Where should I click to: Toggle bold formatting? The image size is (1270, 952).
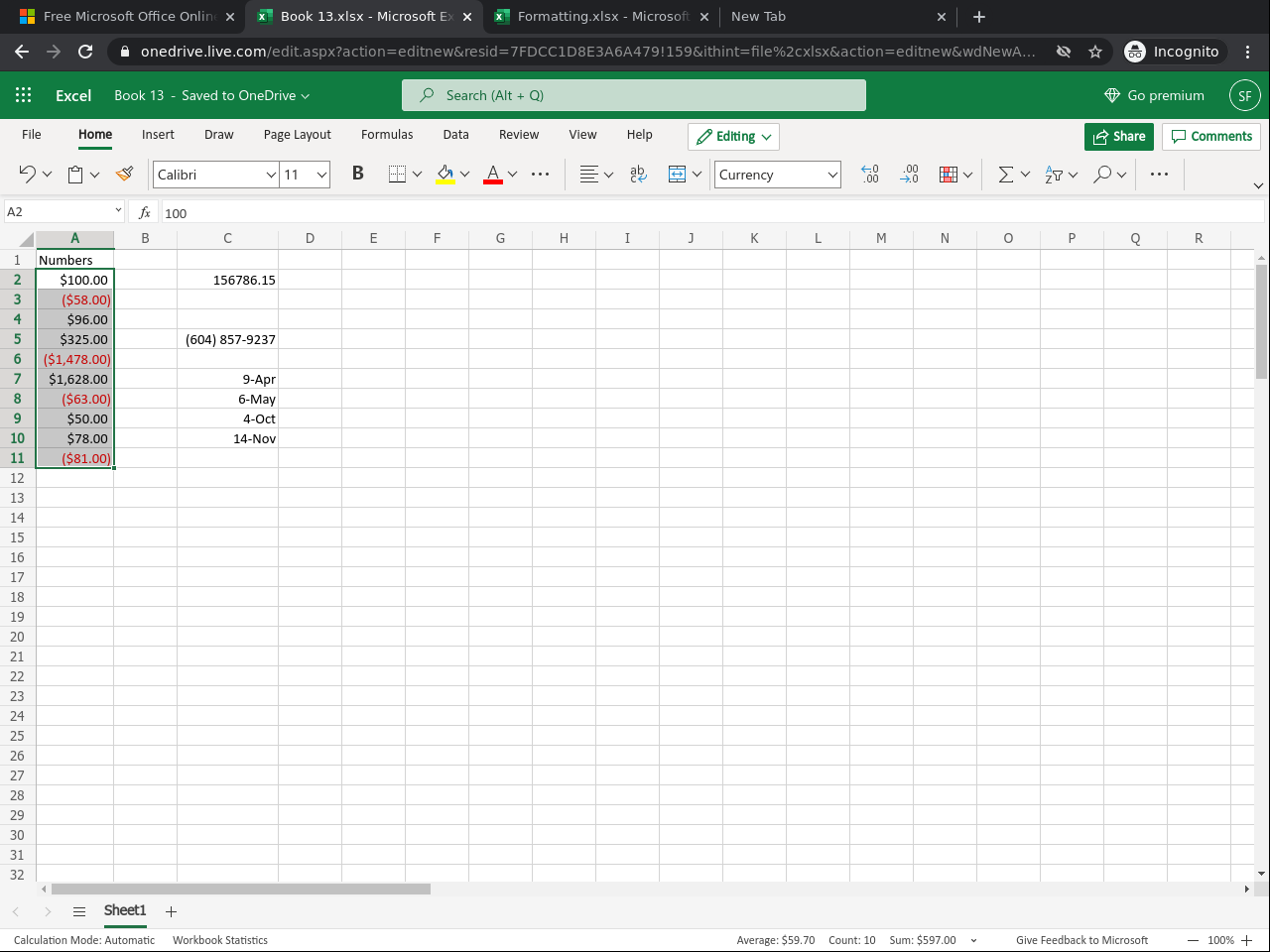[x=358, y=174]
